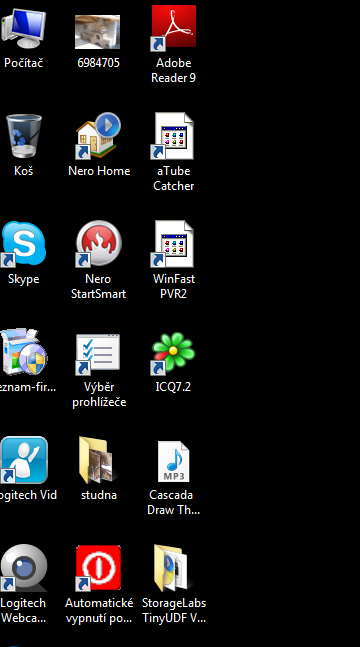Click the 'ICQ7.2' text label
Image resolution: width=360 pixels, height=647 pixels.
[x=173, y=387]
